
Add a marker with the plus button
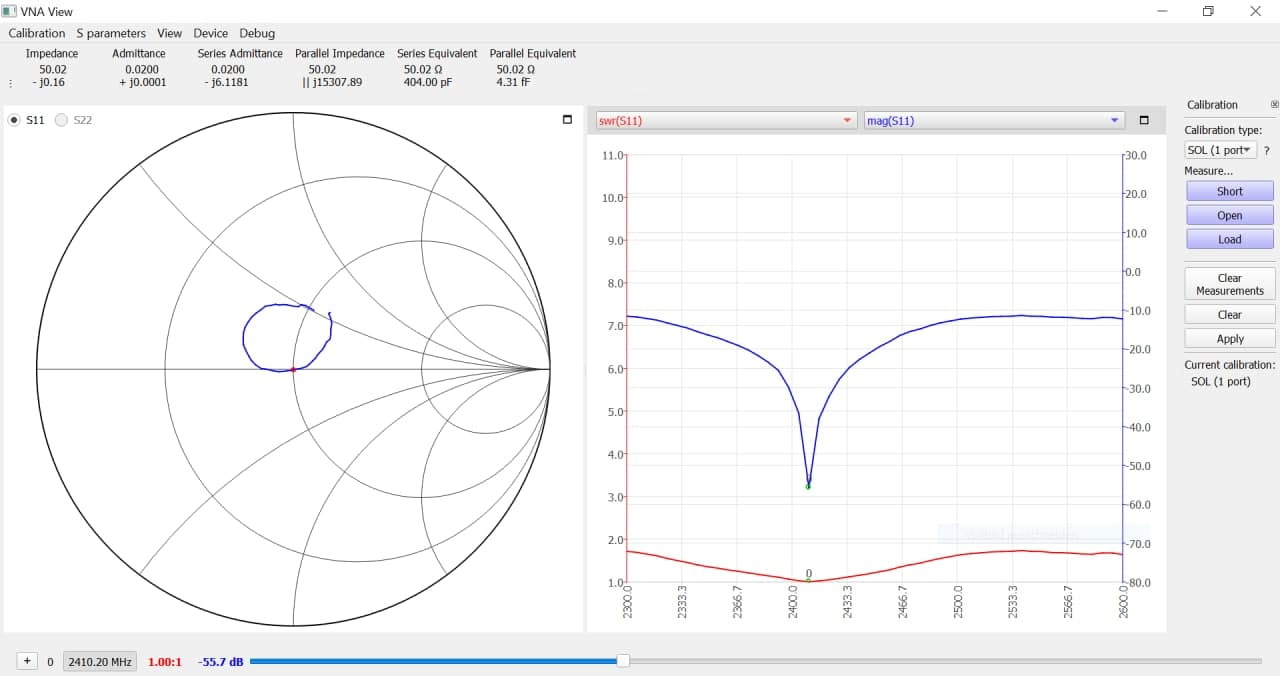coord(27,661)
